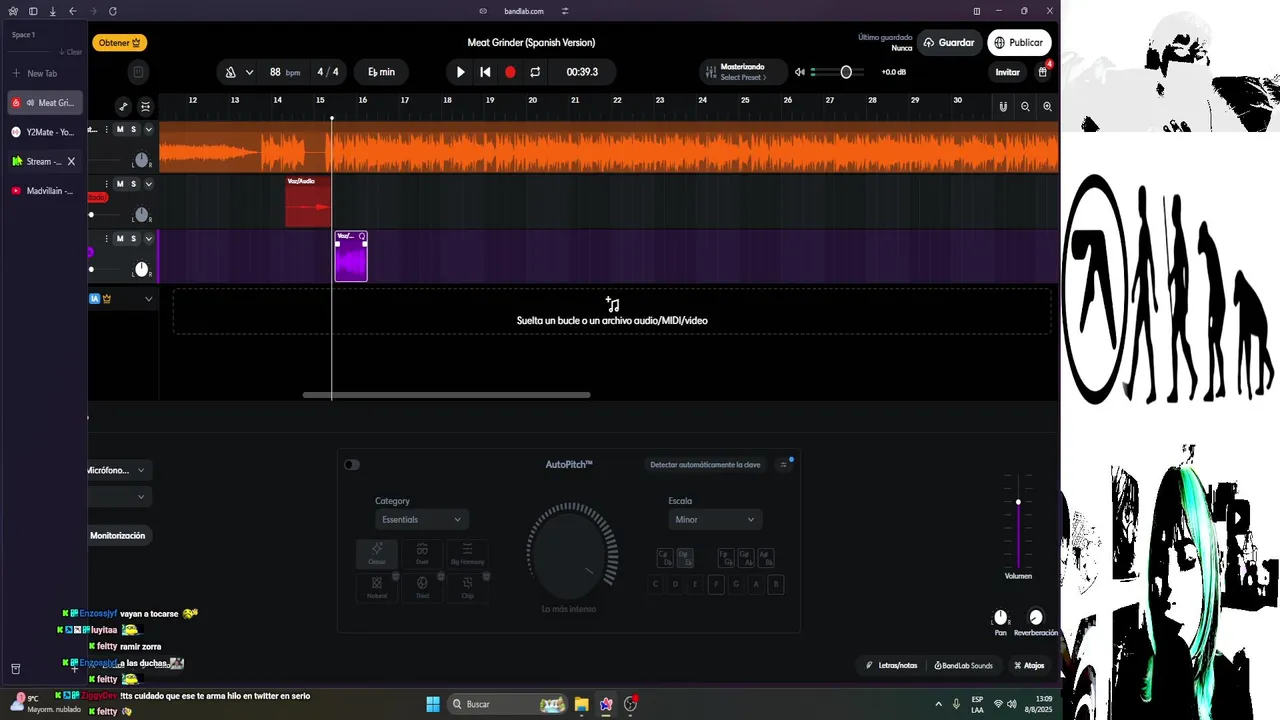The width and height of the screenshot is (1280, 720).
Task: Toggle the magnet snap-to-grid icon
Action: [x=1003, y=106]
